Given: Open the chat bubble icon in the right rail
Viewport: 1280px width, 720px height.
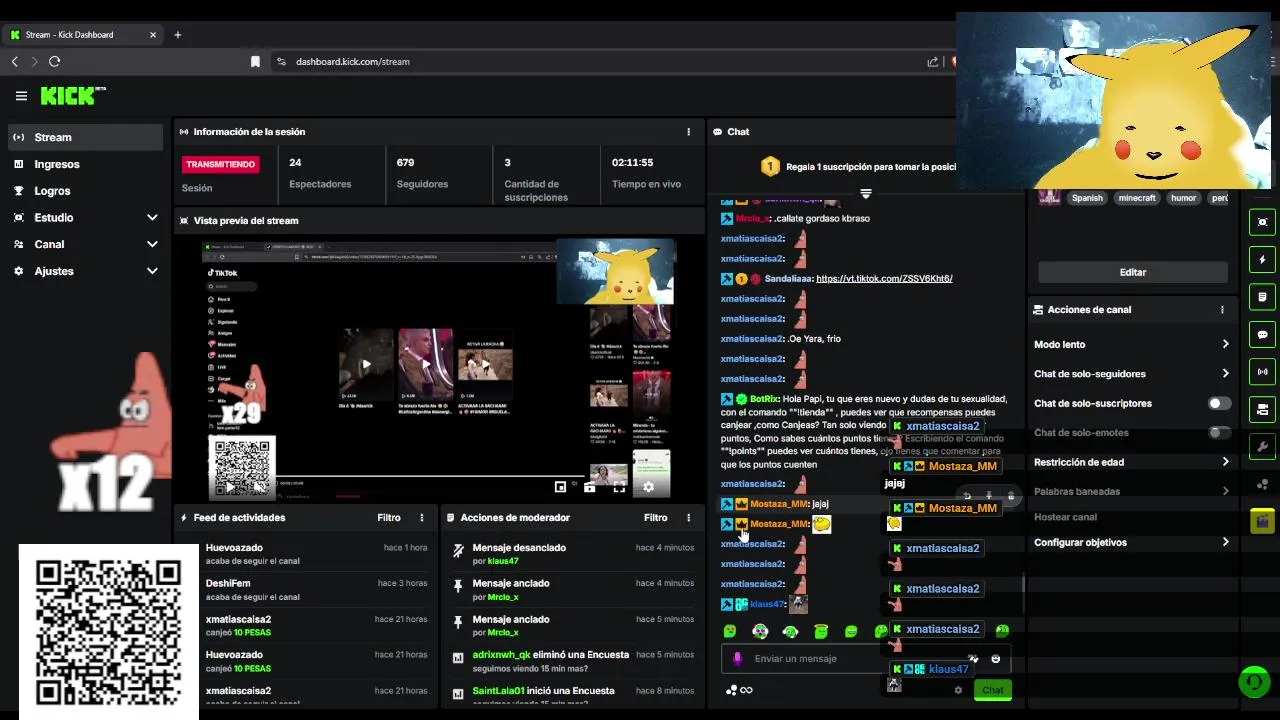Looking at the screenshot, I should (x=1262, y=335).
